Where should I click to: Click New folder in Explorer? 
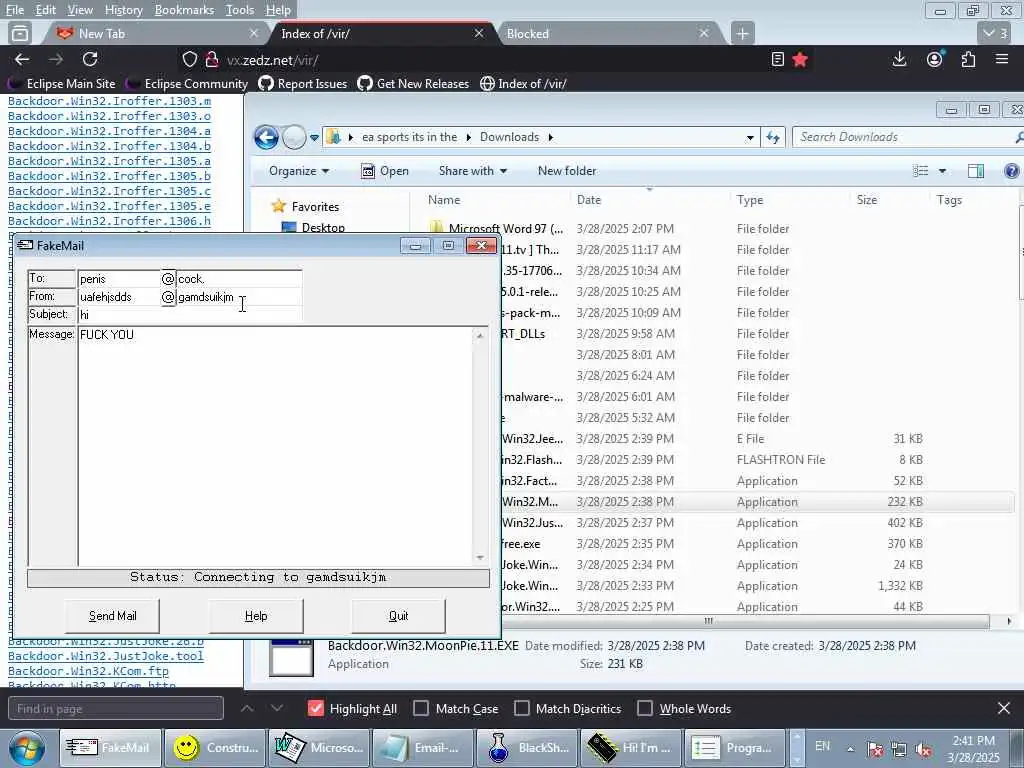567,171
